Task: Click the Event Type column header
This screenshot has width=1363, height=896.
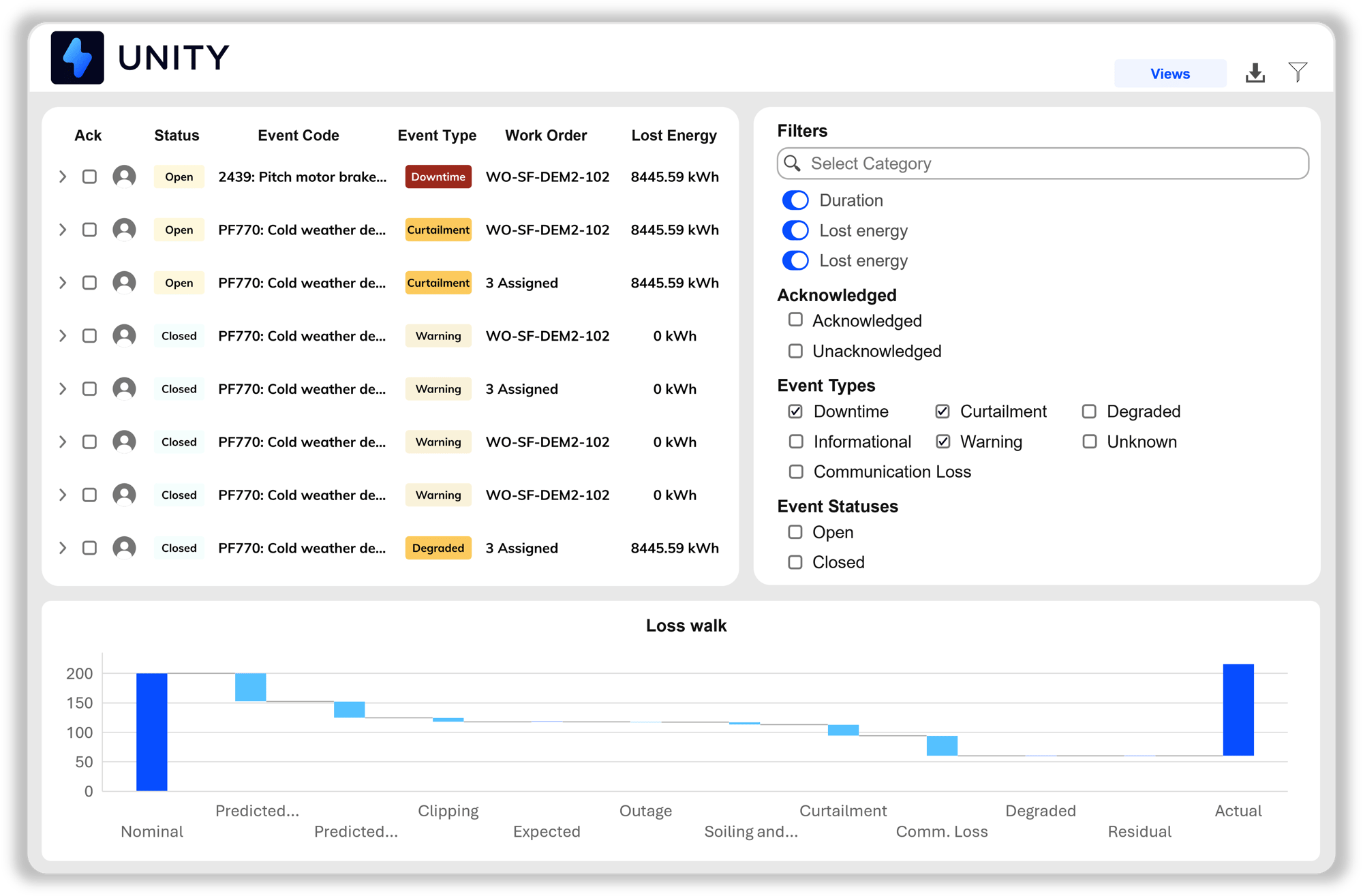Action: [437, 136]
